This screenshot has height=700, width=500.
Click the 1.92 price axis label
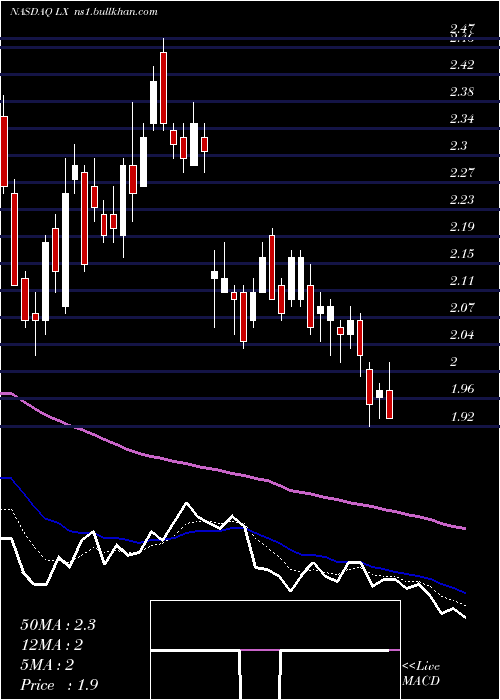462,417
